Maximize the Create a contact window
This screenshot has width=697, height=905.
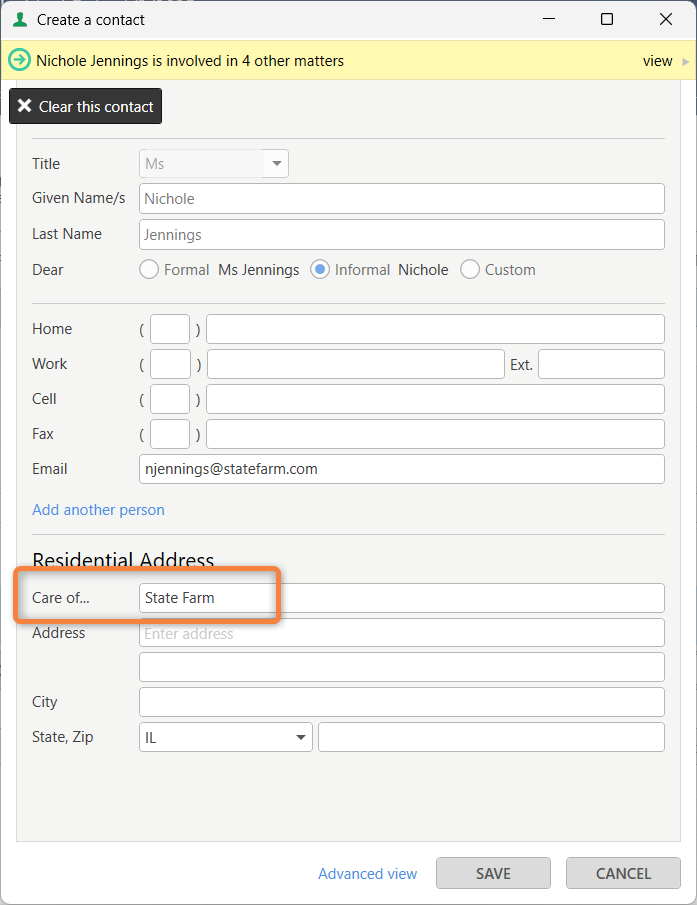(x=607, y=19)
